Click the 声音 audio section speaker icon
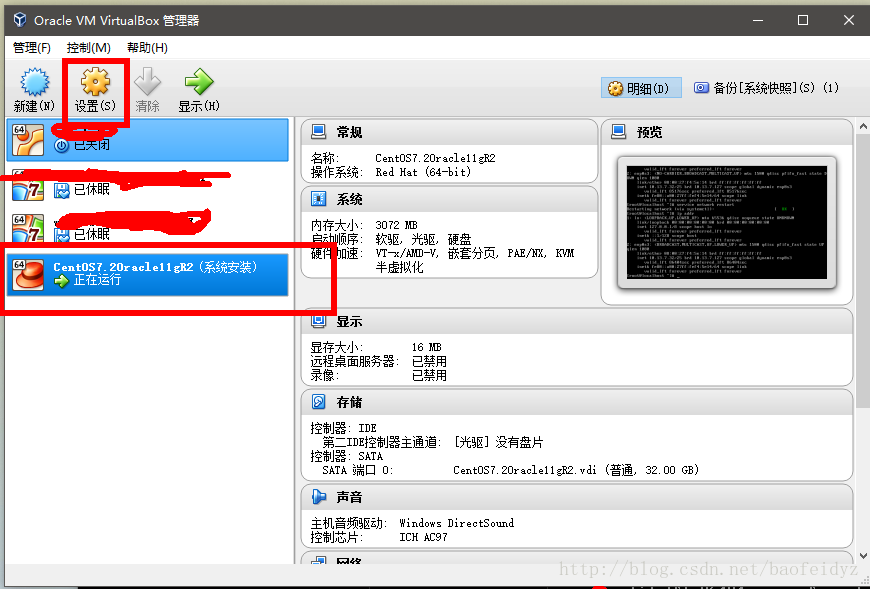 [318, 497]
